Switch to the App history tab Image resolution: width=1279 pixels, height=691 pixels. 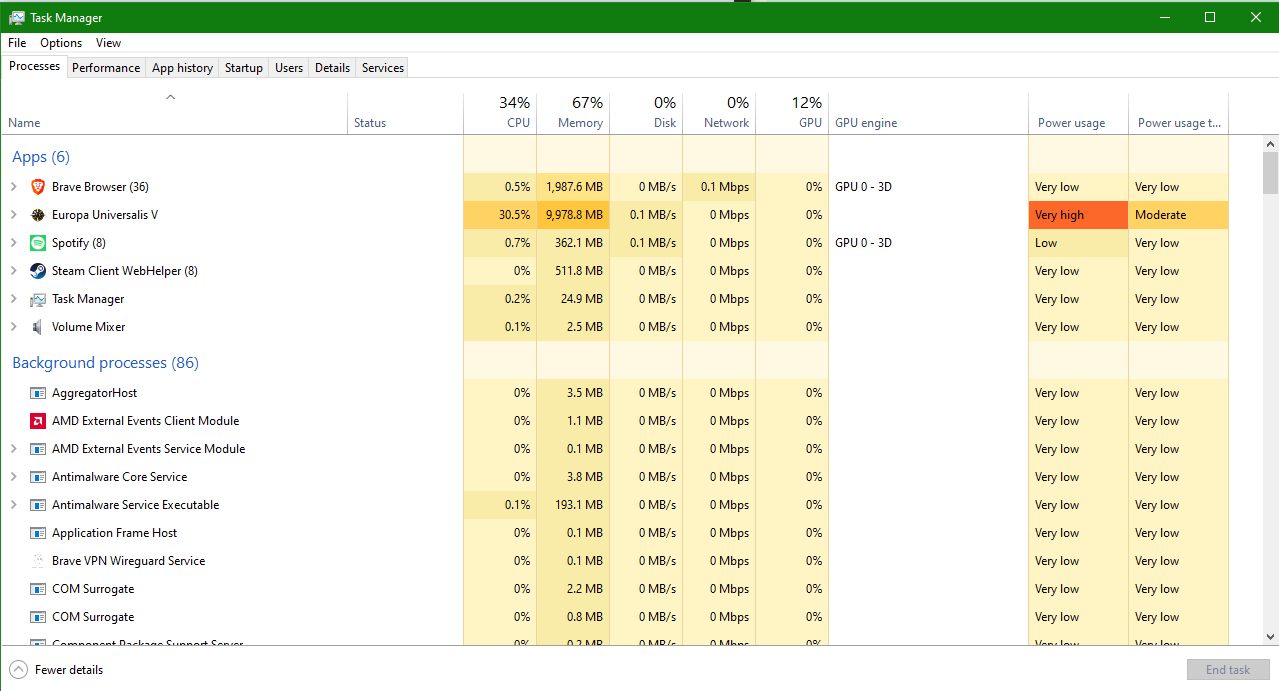pyautogui.click(x=182, y=68)
